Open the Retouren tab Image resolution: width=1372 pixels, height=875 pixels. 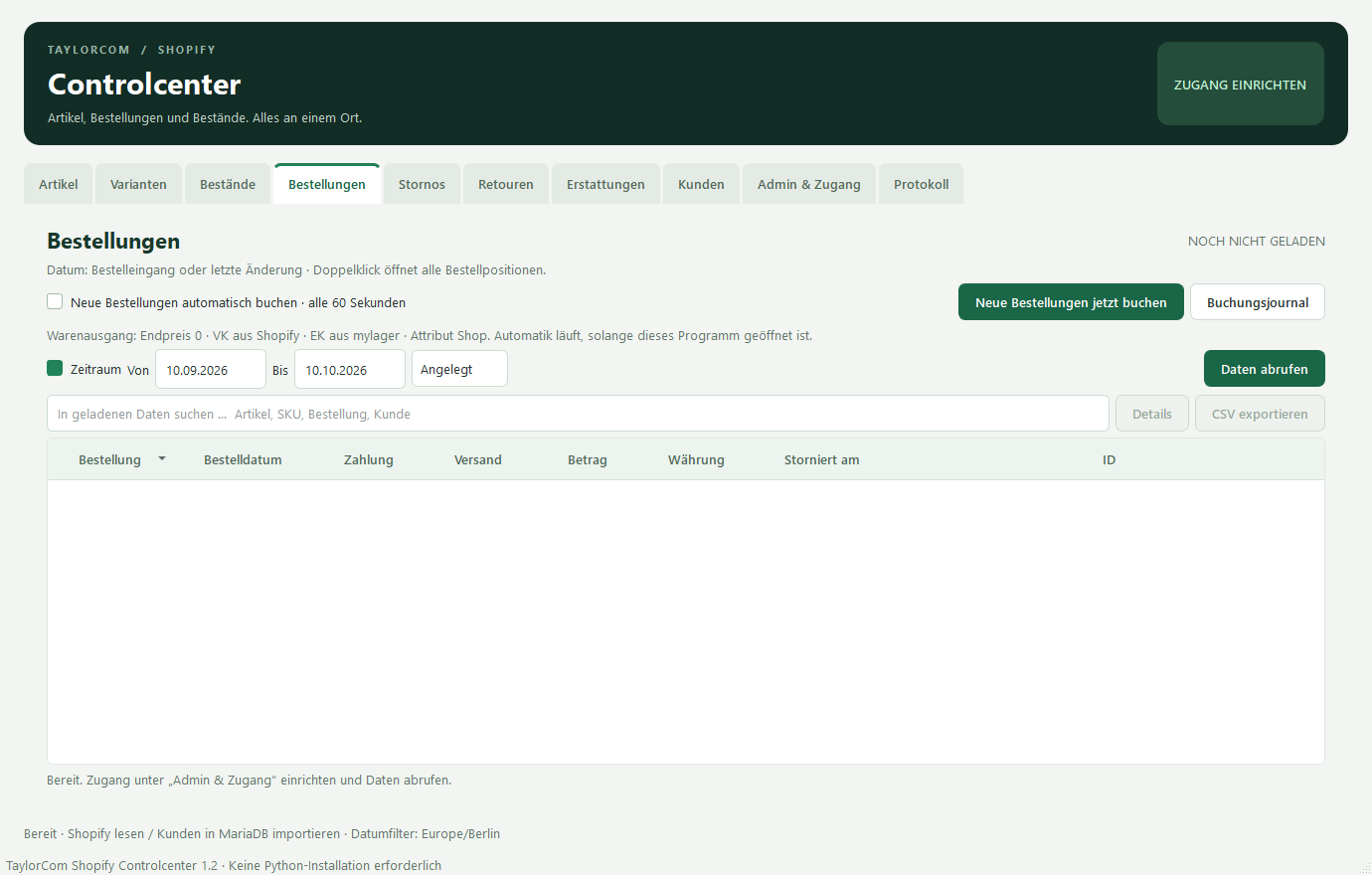click(x=506, y=184)
